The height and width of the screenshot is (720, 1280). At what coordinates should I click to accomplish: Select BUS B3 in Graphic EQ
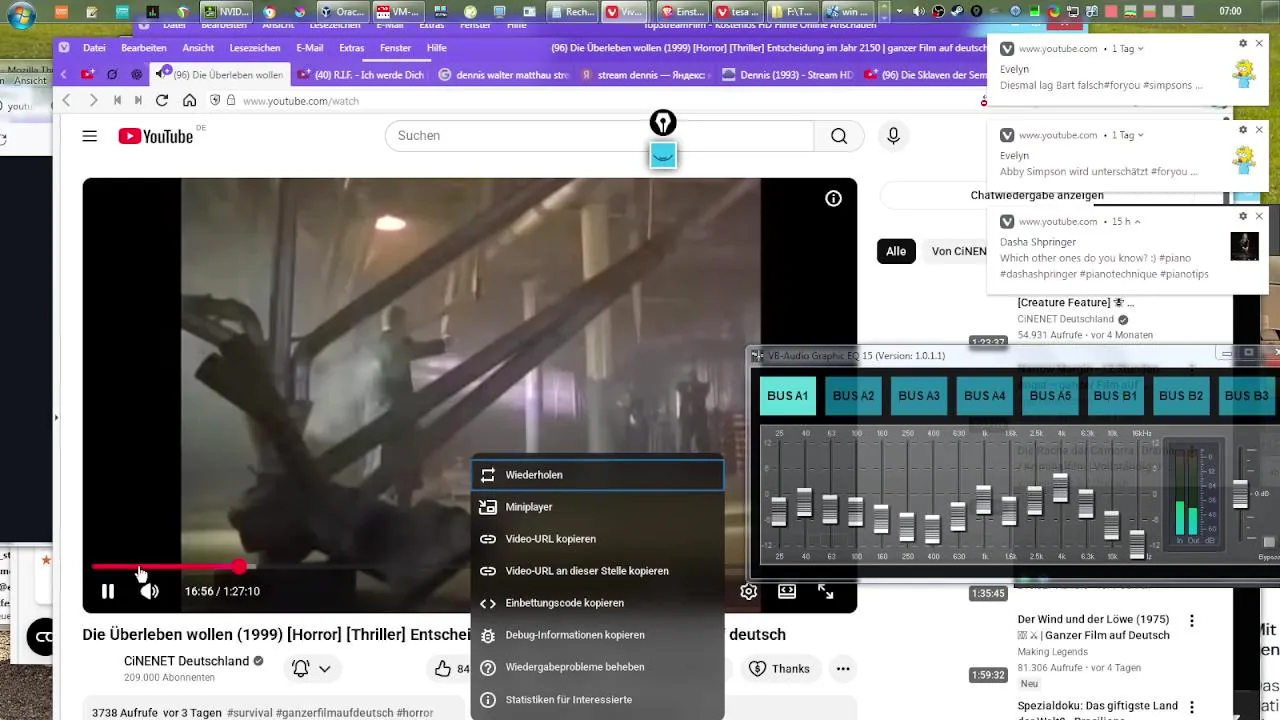pos(1247,396)
